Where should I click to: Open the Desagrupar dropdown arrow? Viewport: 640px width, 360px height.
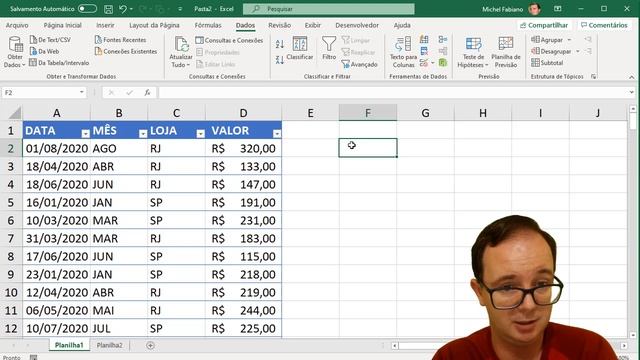click(578, 51)
